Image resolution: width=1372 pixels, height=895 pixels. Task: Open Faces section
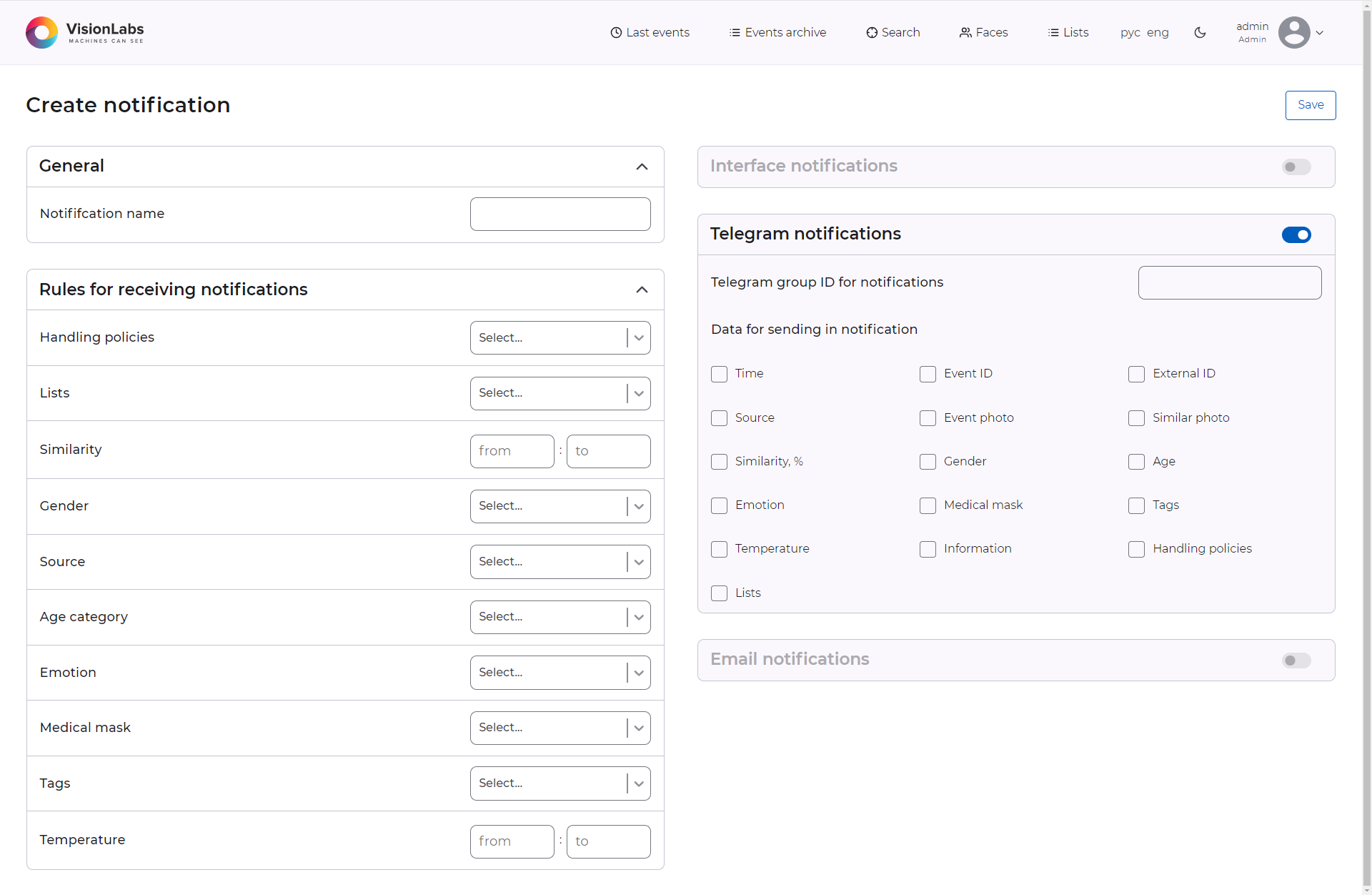(x=982, y=32)
